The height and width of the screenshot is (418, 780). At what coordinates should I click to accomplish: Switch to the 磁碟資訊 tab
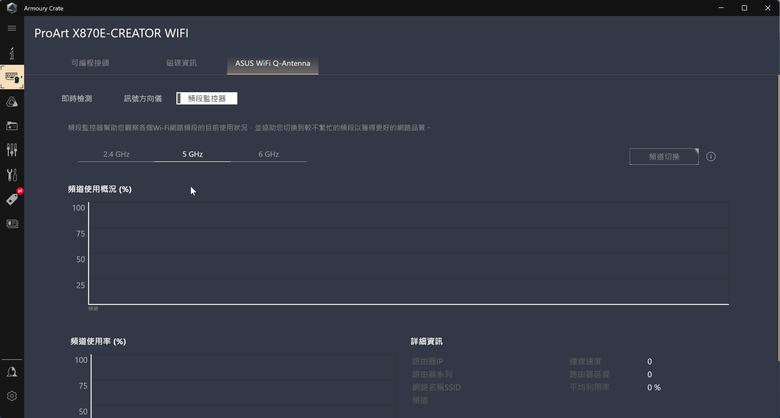181,63
